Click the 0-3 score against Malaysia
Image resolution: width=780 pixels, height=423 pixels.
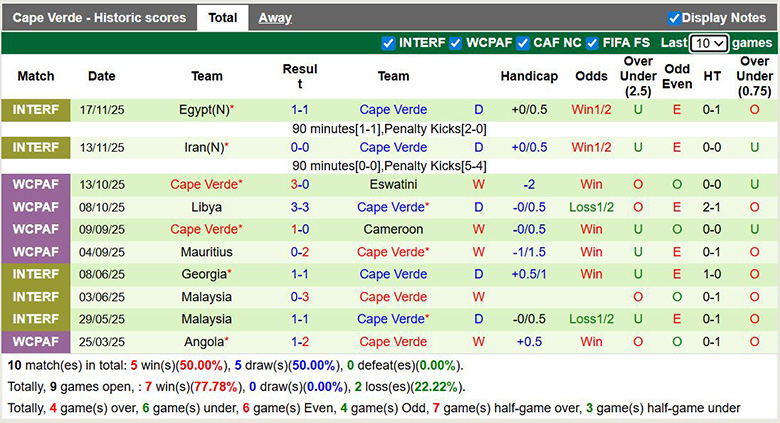(x=300, y=297)
